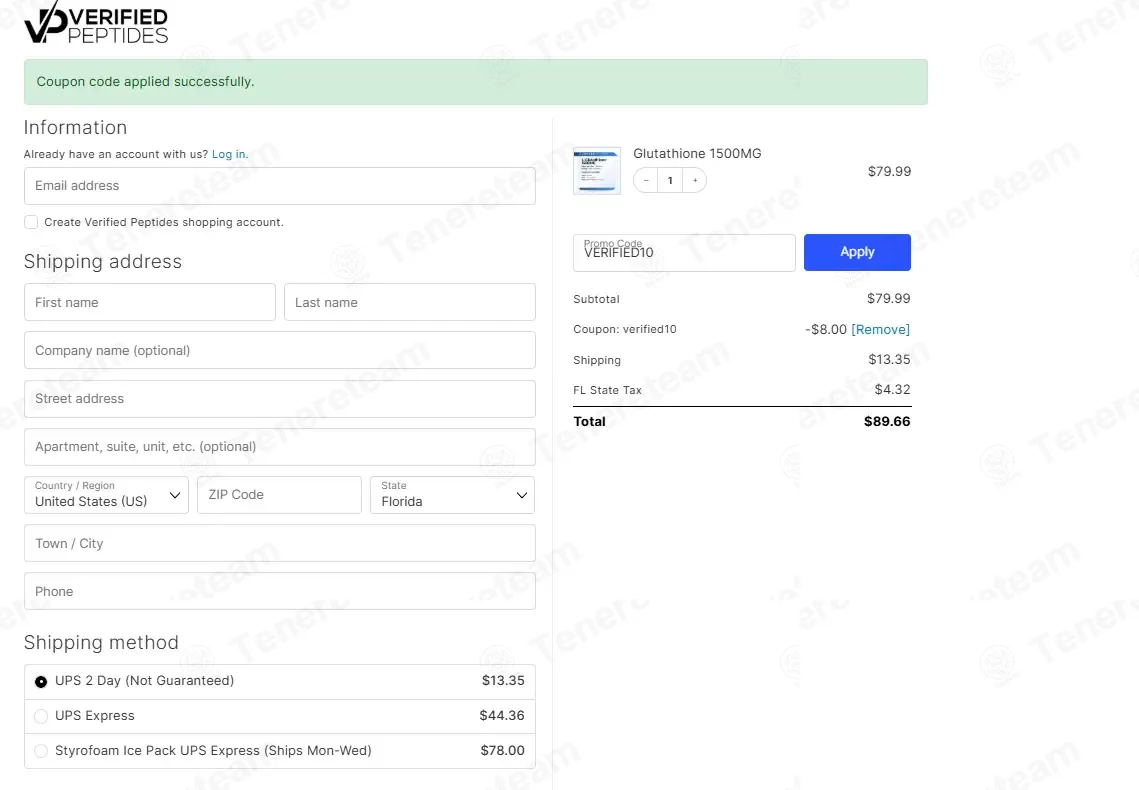Click into the Last name field

(x=410, y=302)
